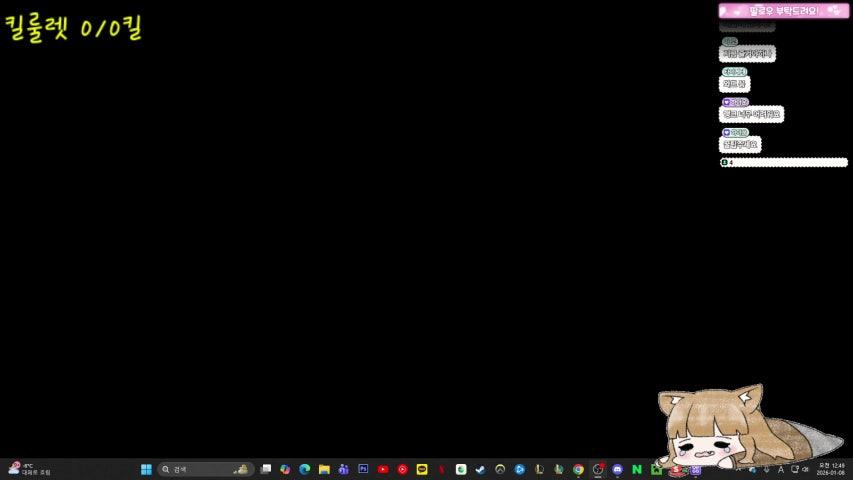Open the volume speaker tray icon
The height and width of the screenshot is (480, 853).
tap(805, 469)
